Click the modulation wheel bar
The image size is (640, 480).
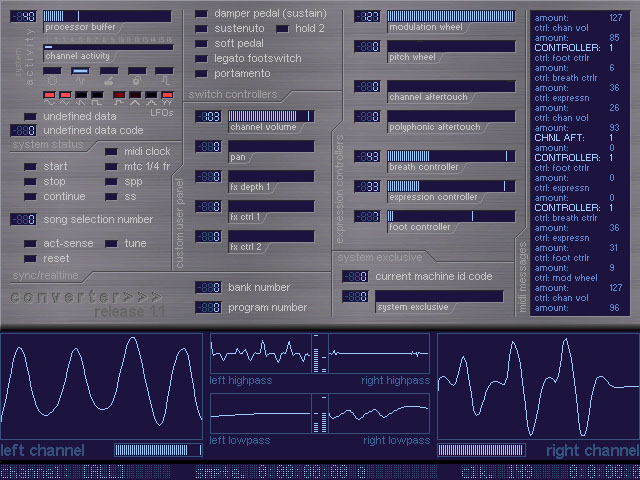coord(451,16)
